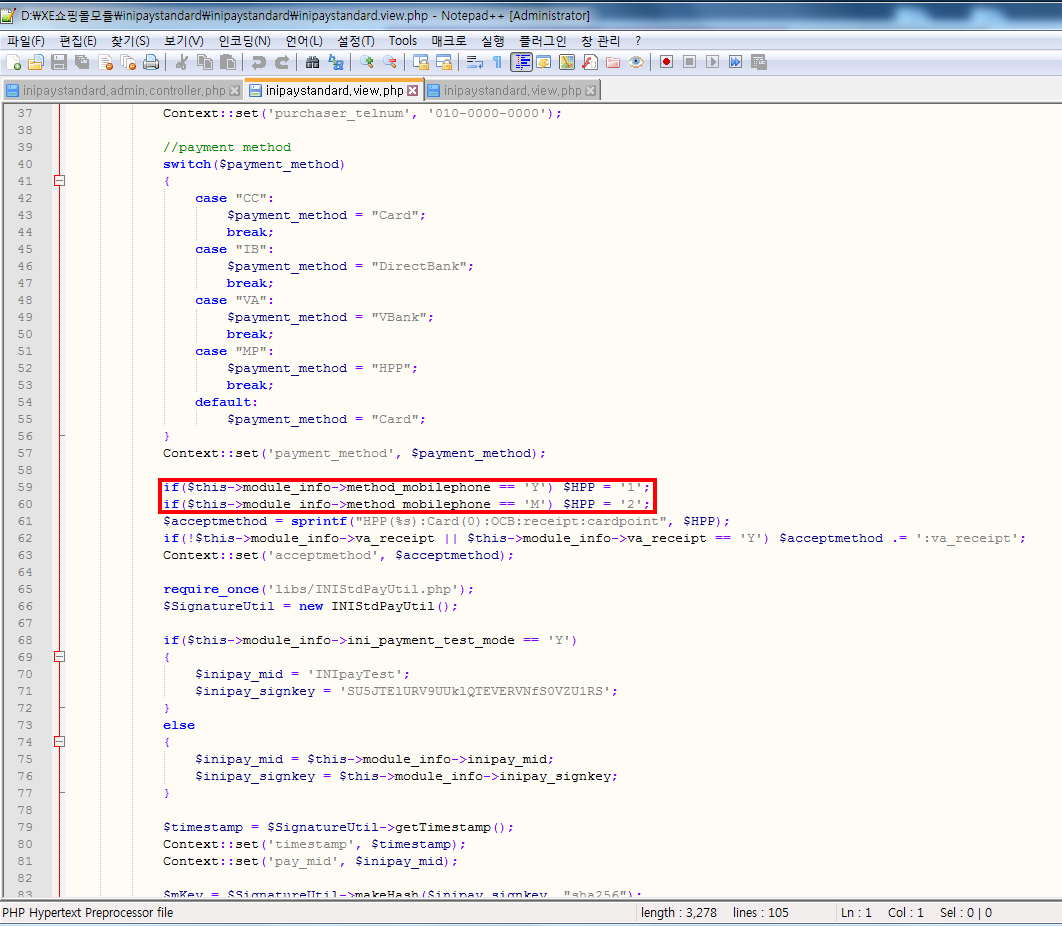Open the Document Map icon
This screenshot has width=1062, height=926.
coord(567,62)
